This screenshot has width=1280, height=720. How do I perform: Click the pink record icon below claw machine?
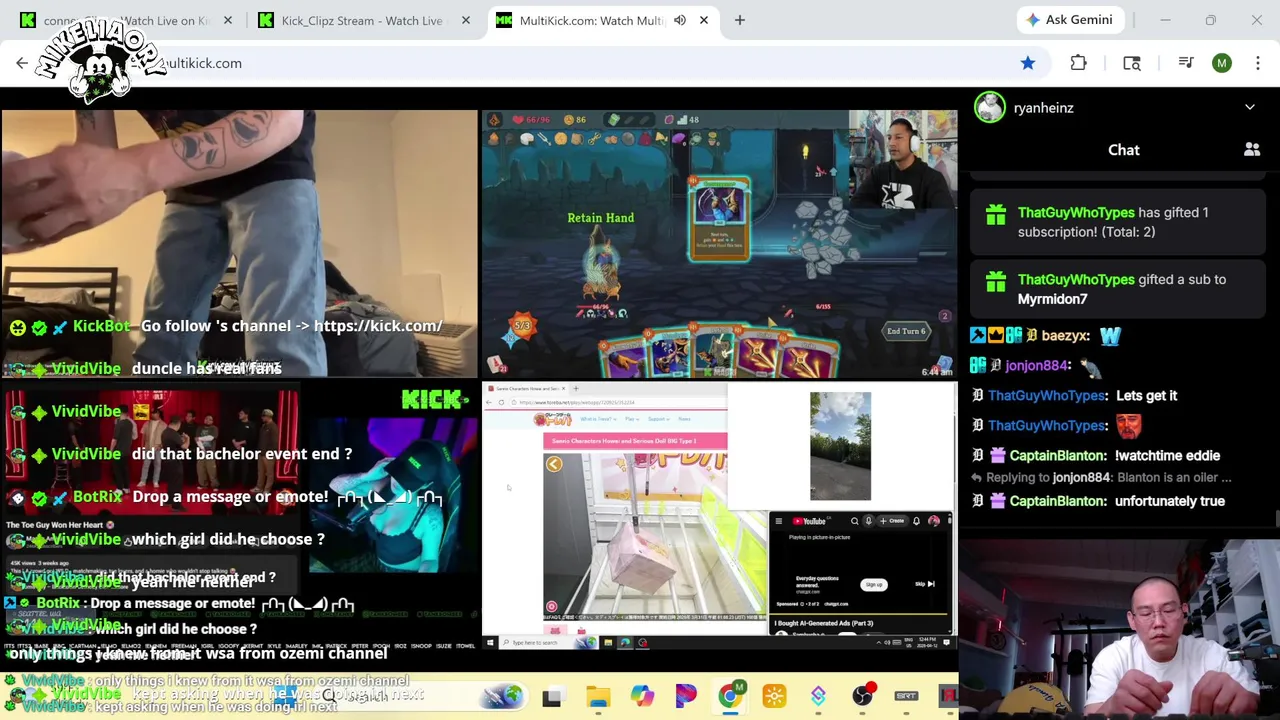click(551, 606)
